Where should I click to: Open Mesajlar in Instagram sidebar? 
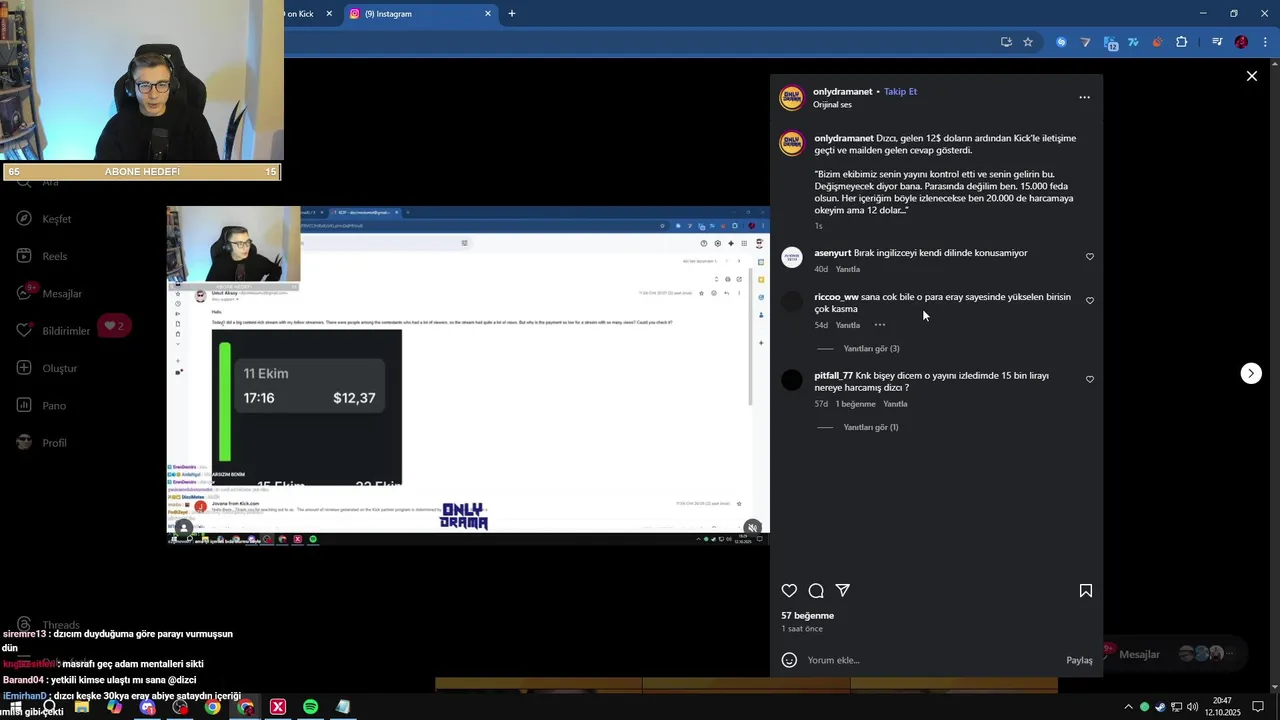49,293
